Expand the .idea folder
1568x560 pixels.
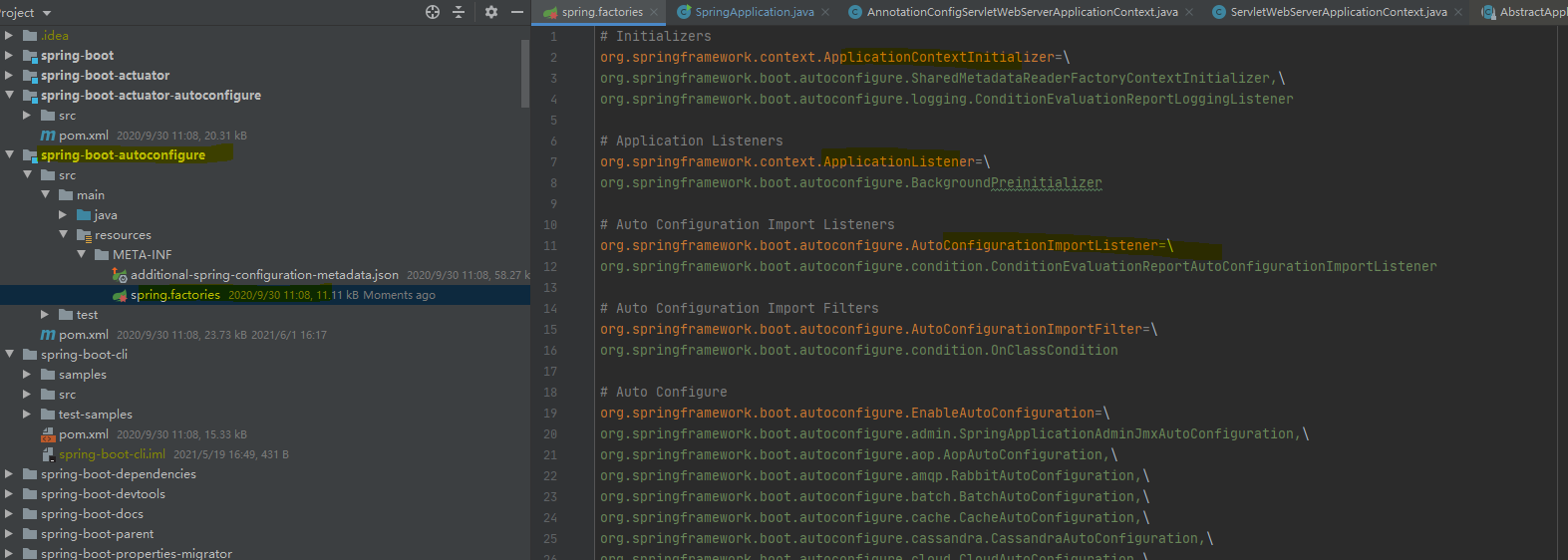tap(9, 35)
